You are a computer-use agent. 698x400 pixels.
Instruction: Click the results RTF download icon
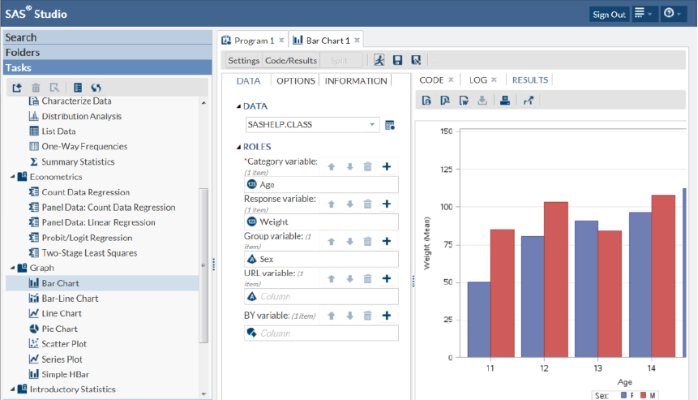463,100
